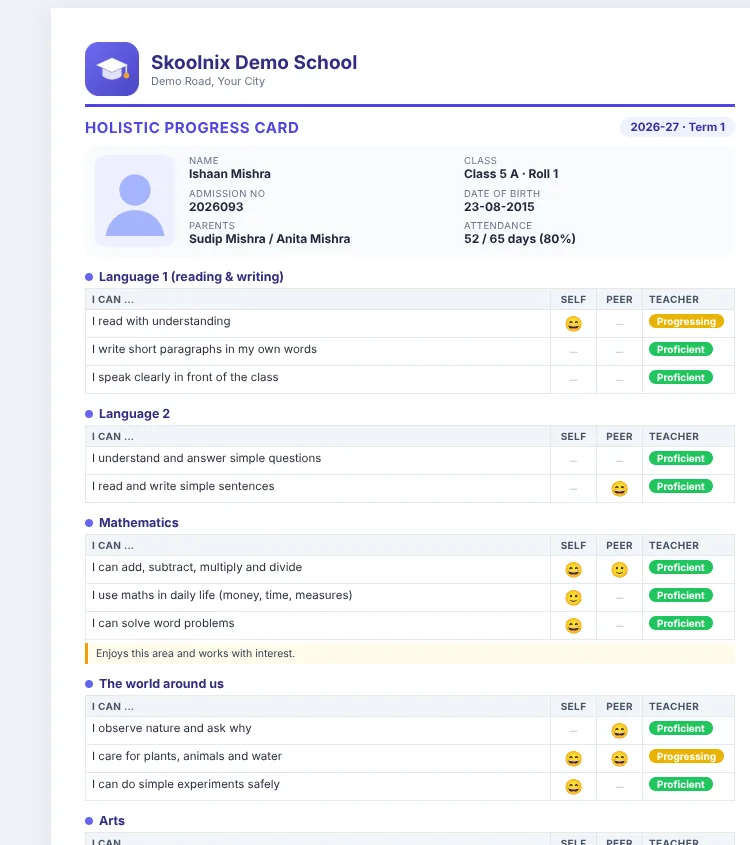Viewport: 750px width, 845px height.
Task: Click the Proficient badge for 'I write short paragraphs in my own words'
Action: point(680,349)
